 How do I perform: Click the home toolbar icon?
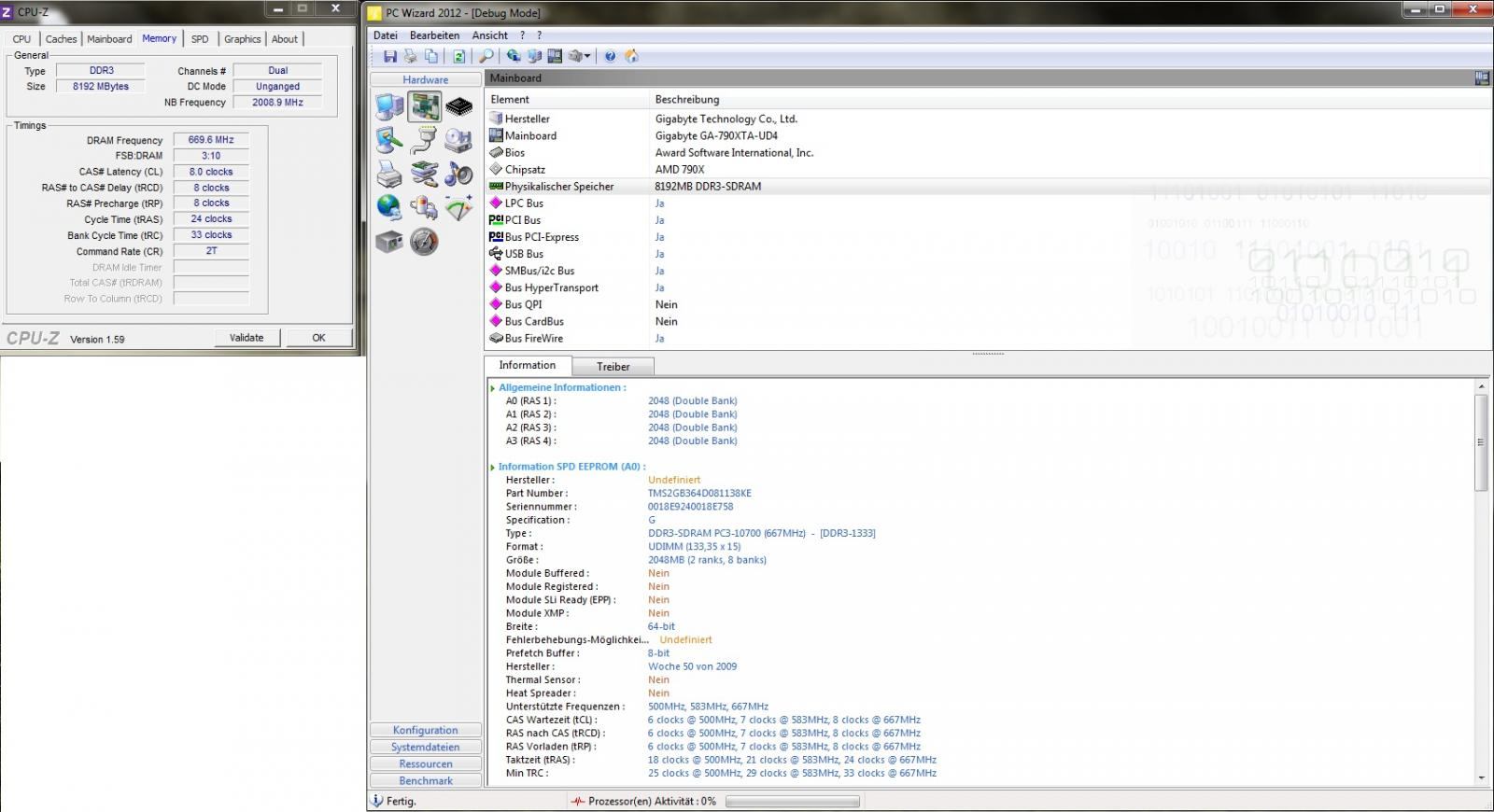click(x=631, y=56)
